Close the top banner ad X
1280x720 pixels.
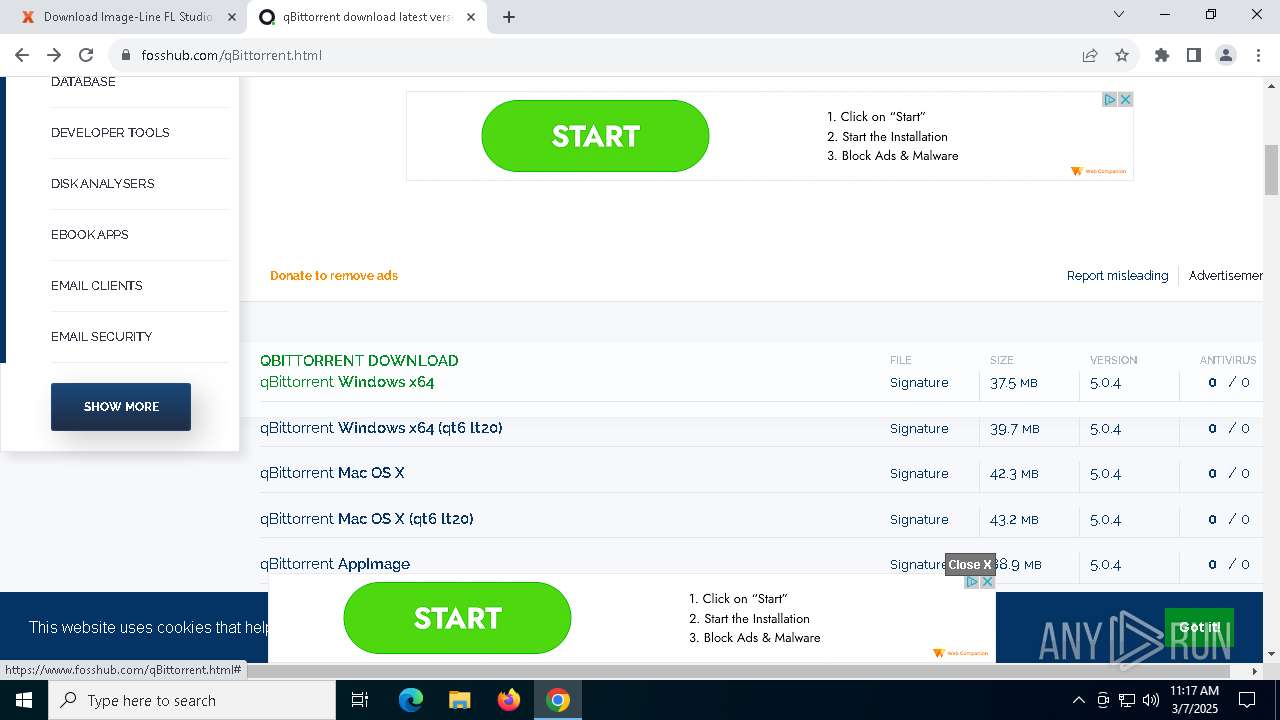click(x=1126, y=99)
